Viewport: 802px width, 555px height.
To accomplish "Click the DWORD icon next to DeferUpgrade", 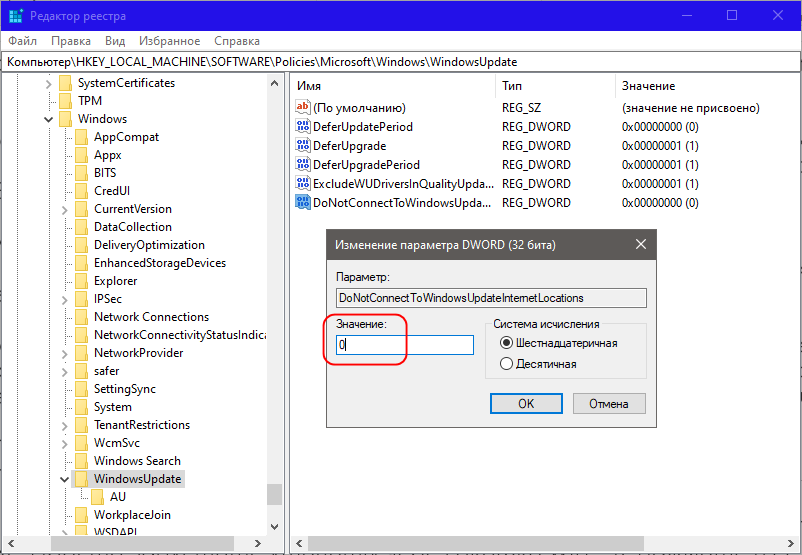I will point(303,145).
